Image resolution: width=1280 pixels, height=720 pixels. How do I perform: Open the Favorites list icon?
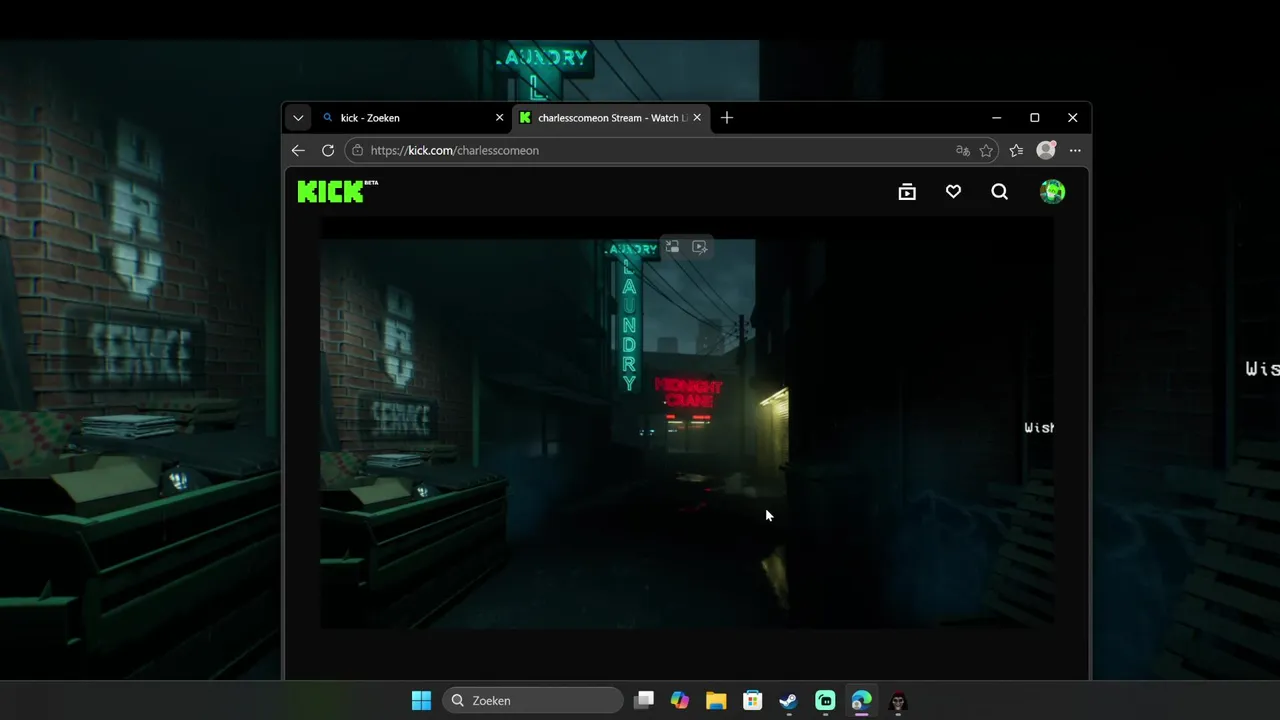click(1016, 150)
